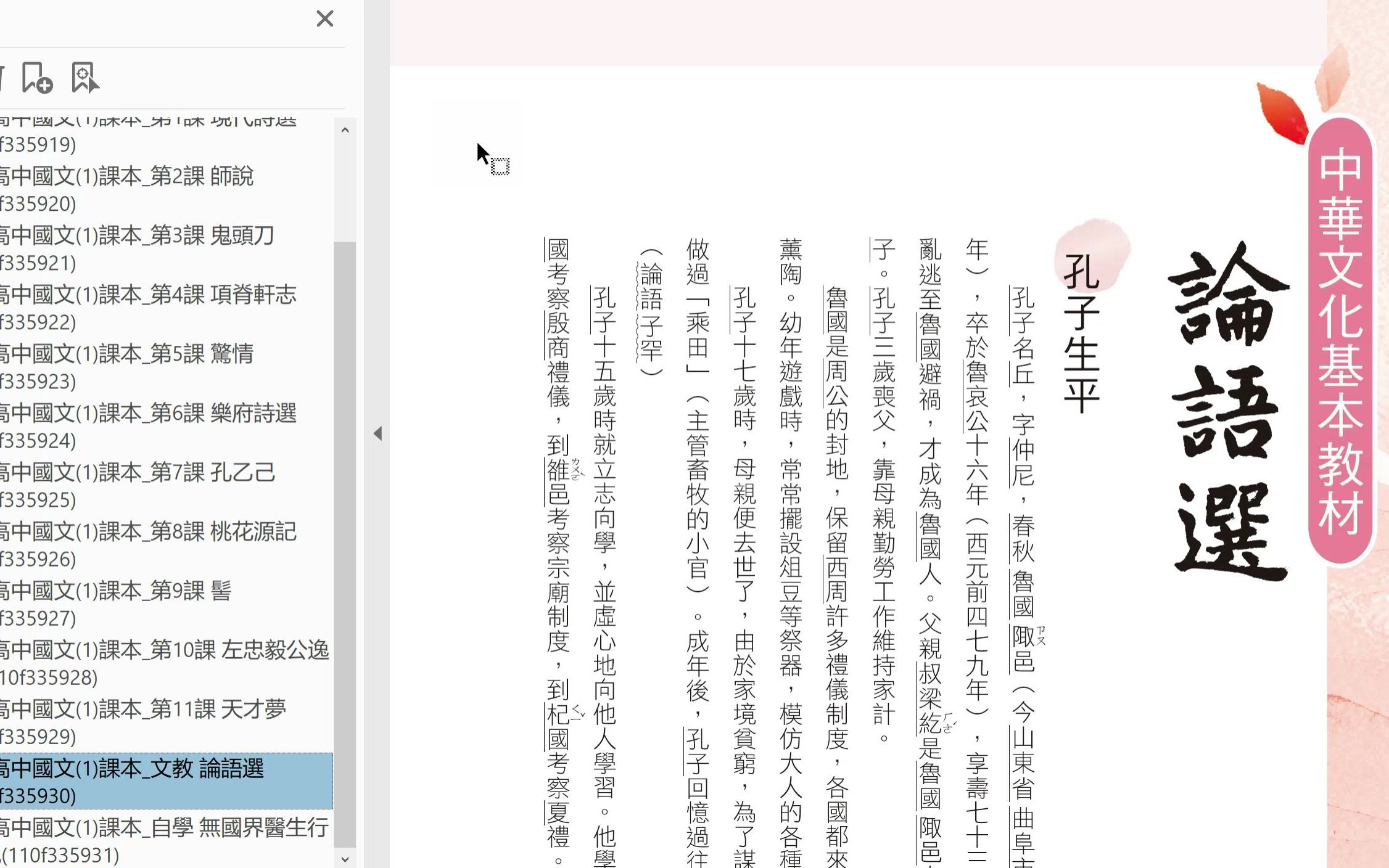Click the large title 論語選
Viewport: 1389px width, 868px height.
1229,410
